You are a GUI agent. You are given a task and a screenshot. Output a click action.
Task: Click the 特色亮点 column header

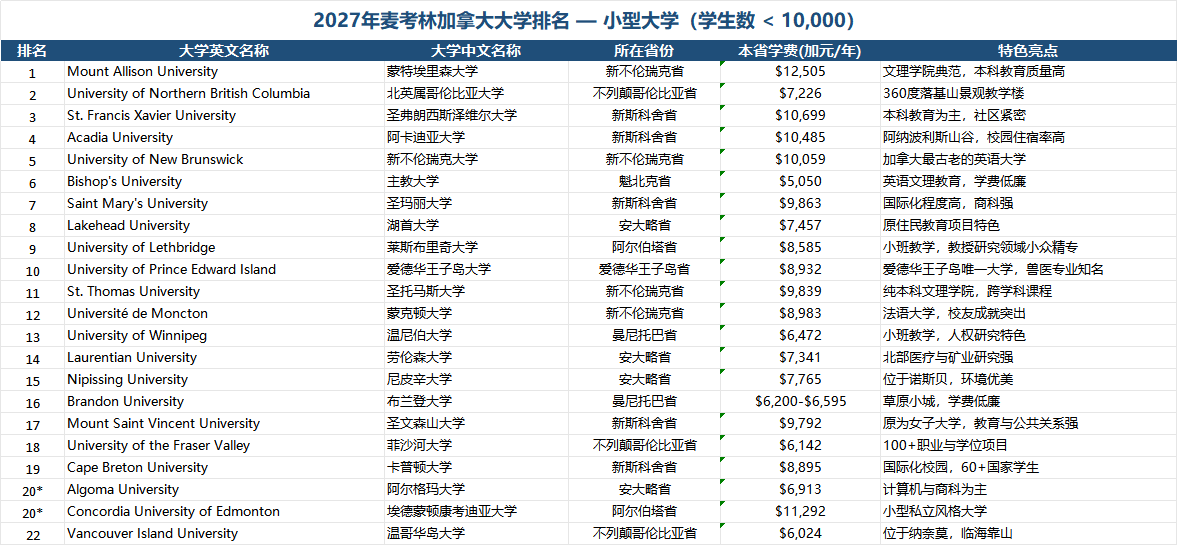click(1028, 51)
